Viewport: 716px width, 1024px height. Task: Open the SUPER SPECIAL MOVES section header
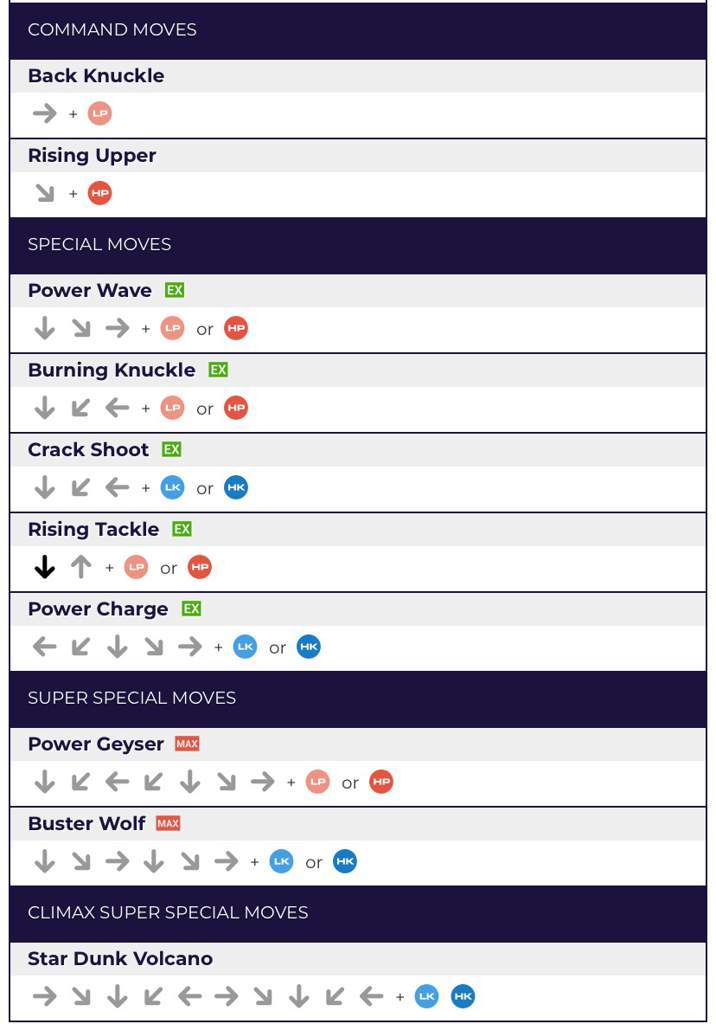[x=132, y=698]
